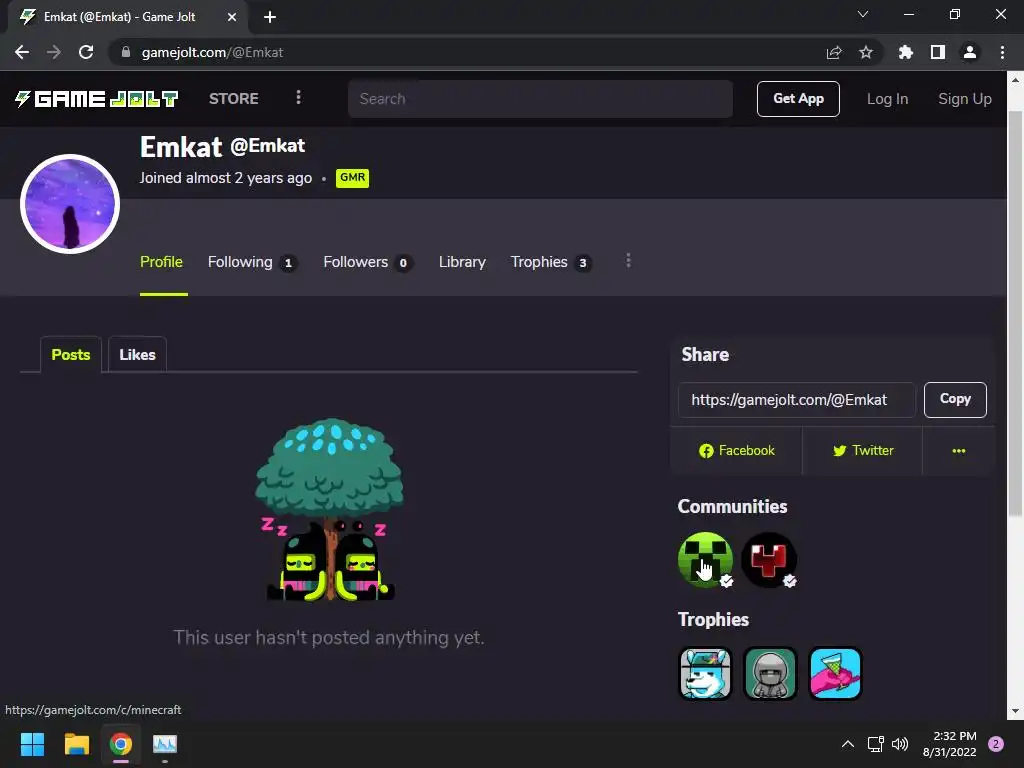Show hidden system tray icons
Viewport: 1024px width, 768px height.
[848, 744]
